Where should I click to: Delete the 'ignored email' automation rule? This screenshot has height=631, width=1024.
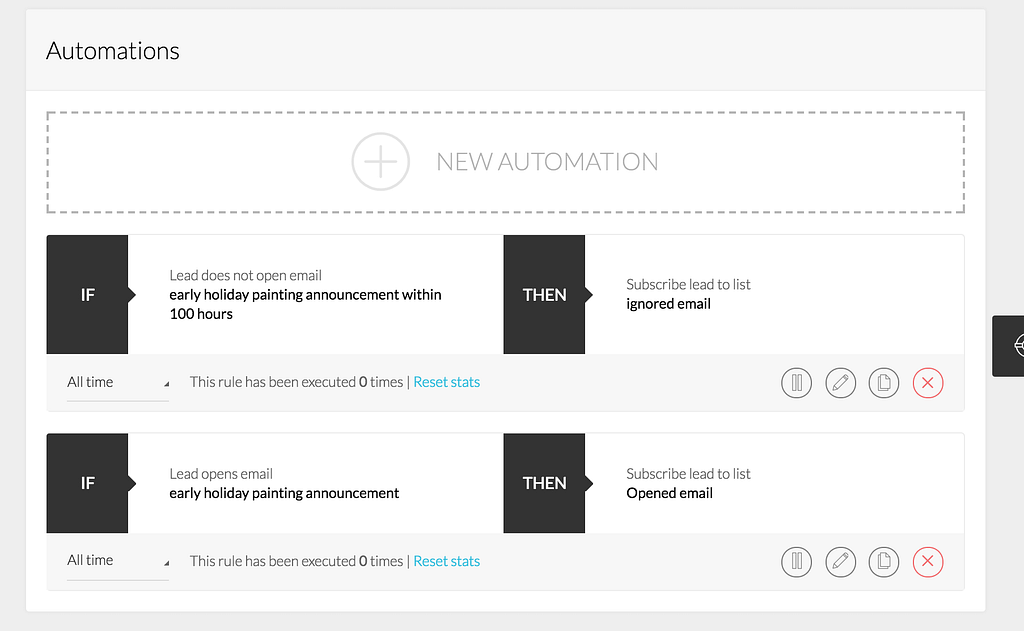click(927, 383)
